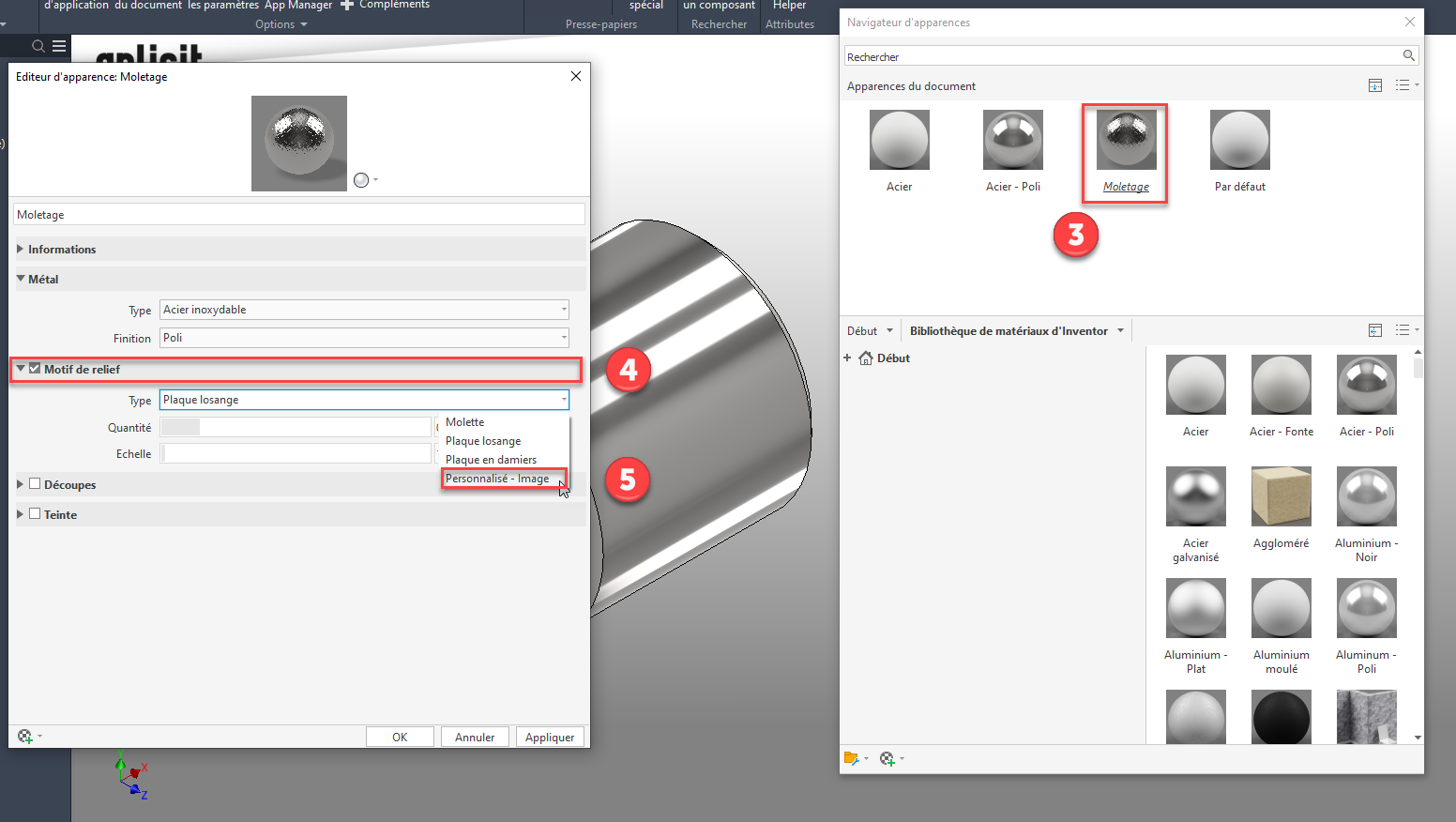
Task: Click the Appliquer button
Action: coord(550,737)
